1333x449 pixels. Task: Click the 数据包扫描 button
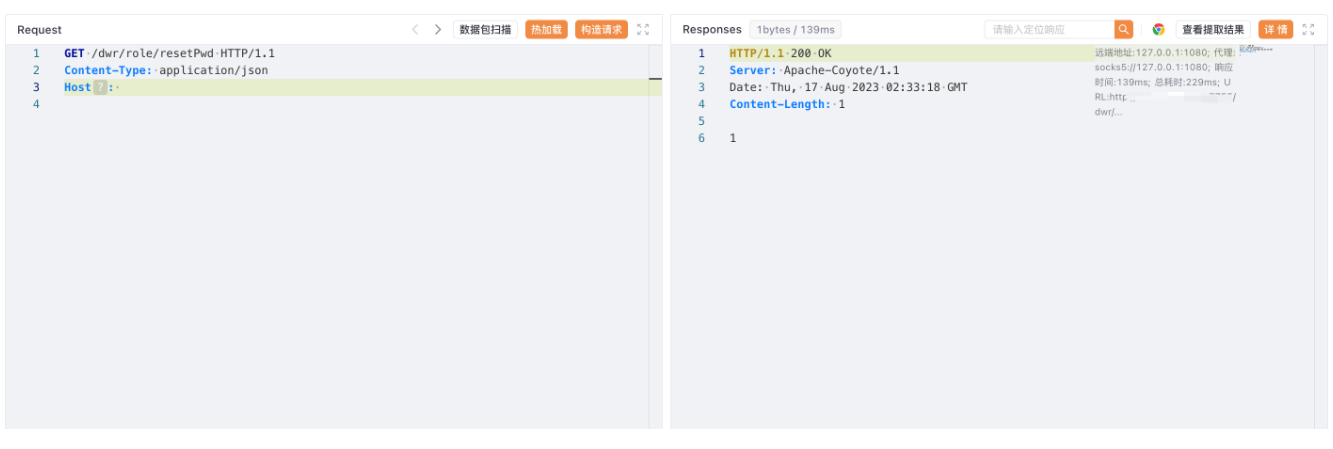click(x=485, y=30)
